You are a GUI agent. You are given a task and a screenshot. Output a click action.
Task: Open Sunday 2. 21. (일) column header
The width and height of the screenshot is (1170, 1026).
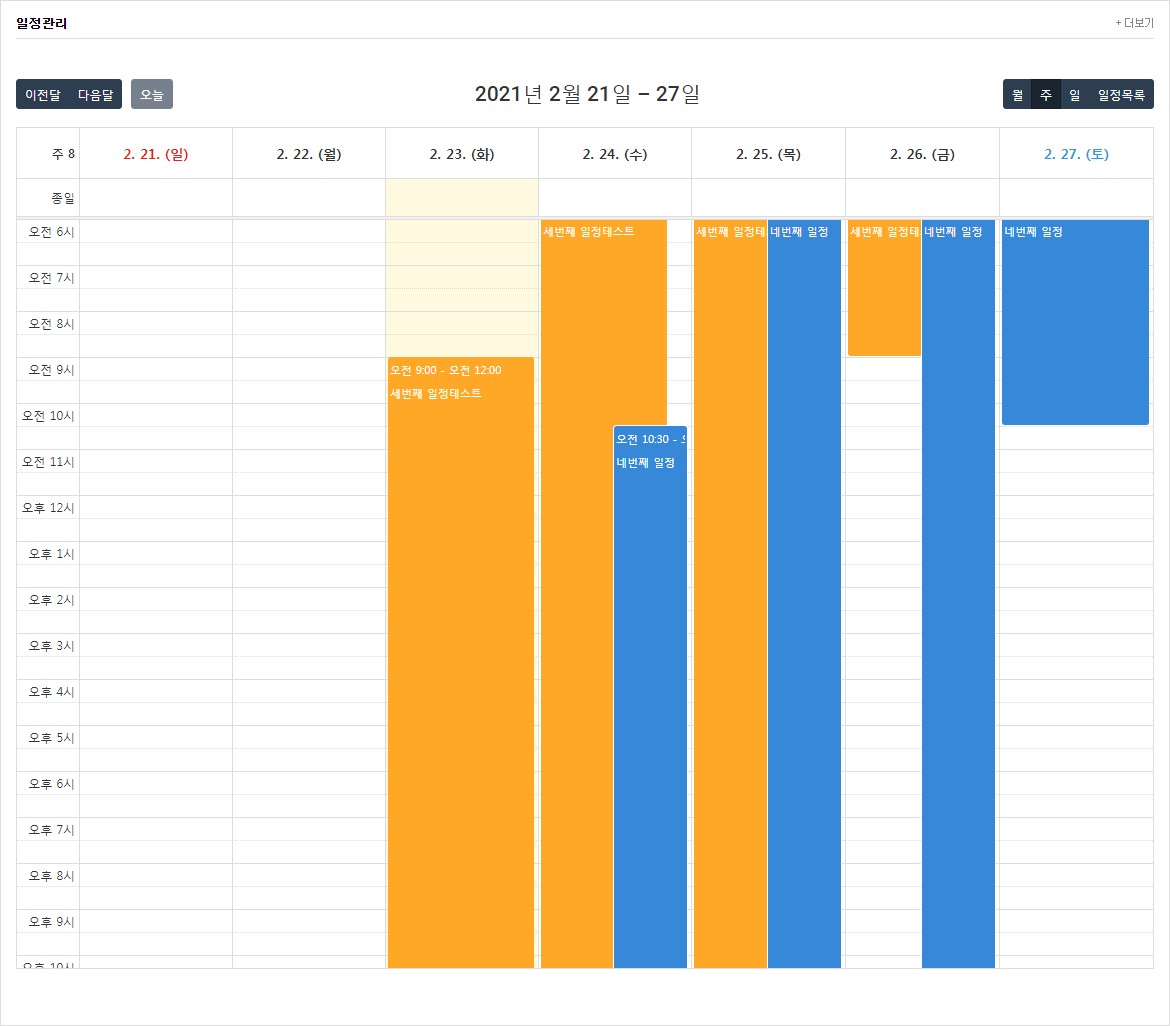click(x=156, y=154)
